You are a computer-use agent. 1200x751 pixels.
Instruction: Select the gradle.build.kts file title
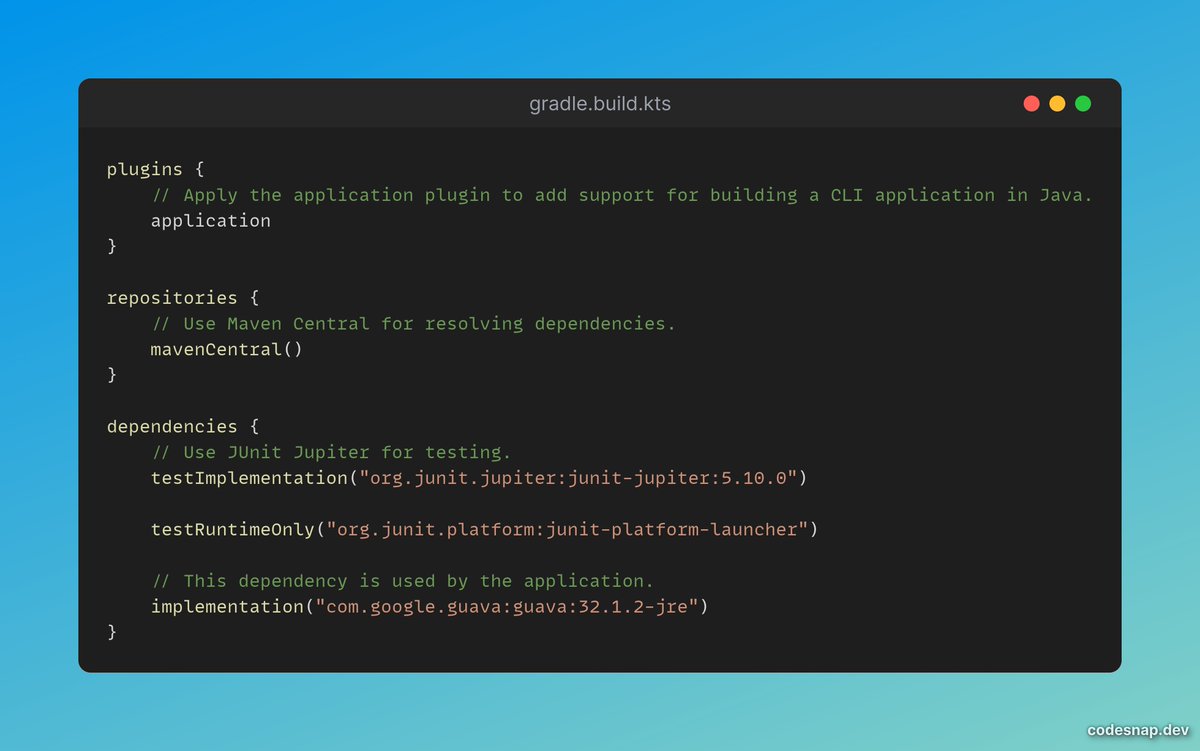tap(600, 104)
